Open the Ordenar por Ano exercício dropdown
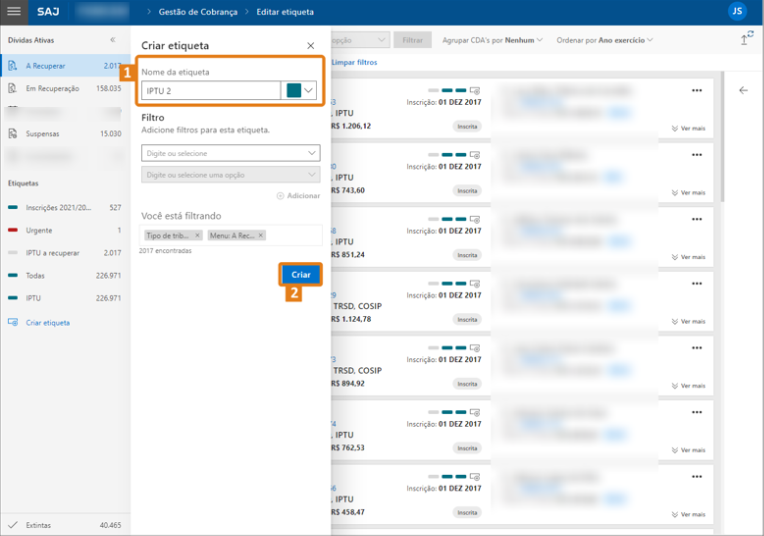Screen dimensions: 764x536 pos(604,40)
